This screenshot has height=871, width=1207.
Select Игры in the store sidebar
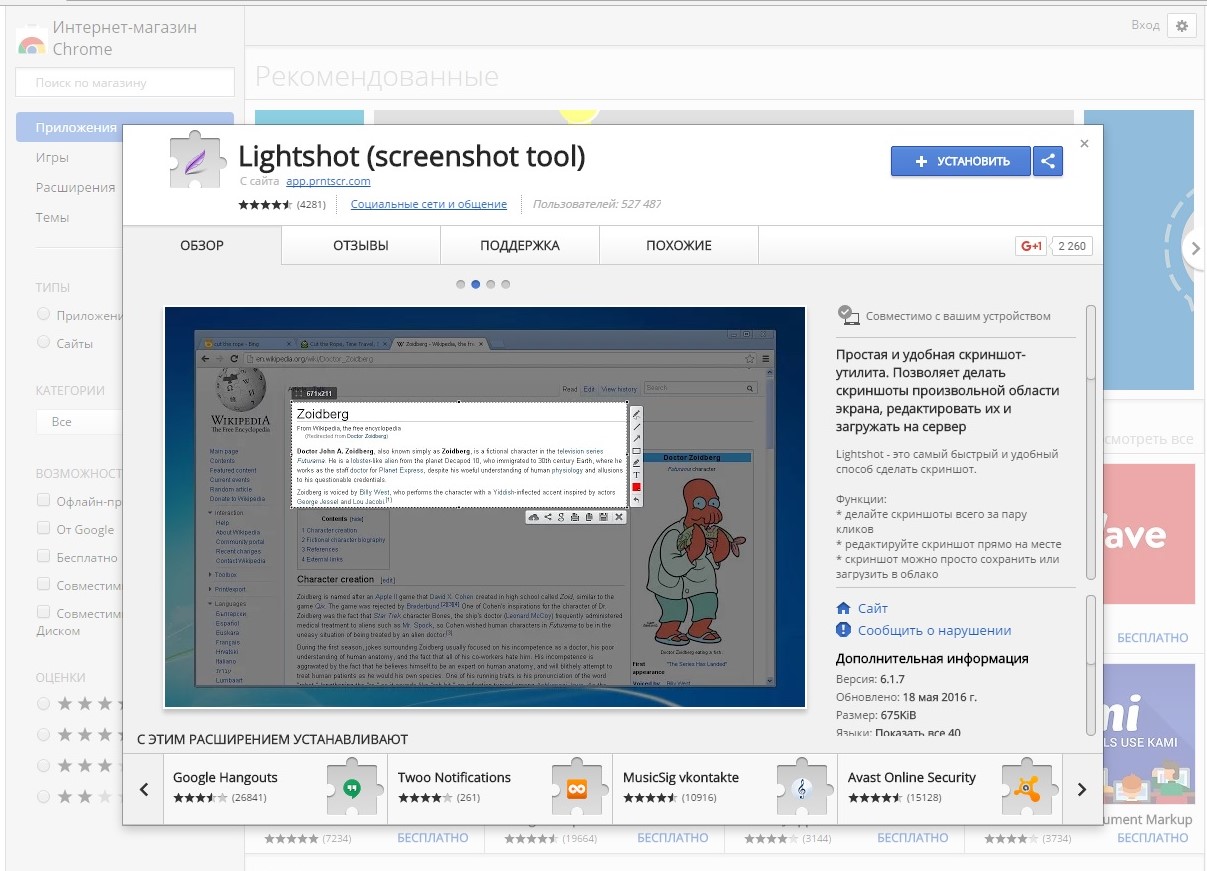(x=52, y=157)
